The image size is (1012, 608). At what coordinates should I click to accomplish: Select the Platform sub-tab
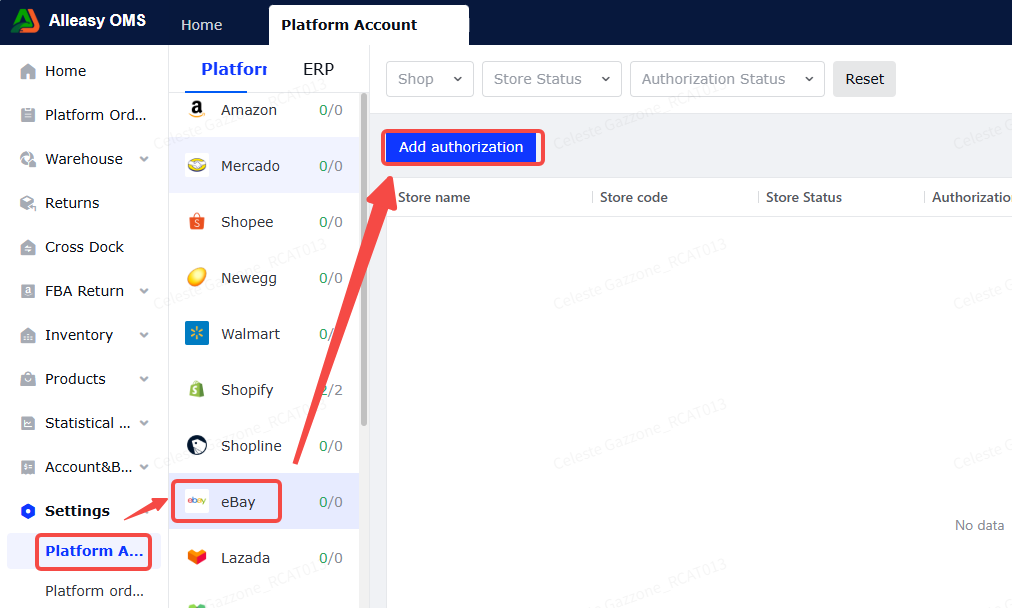[234, 69]
